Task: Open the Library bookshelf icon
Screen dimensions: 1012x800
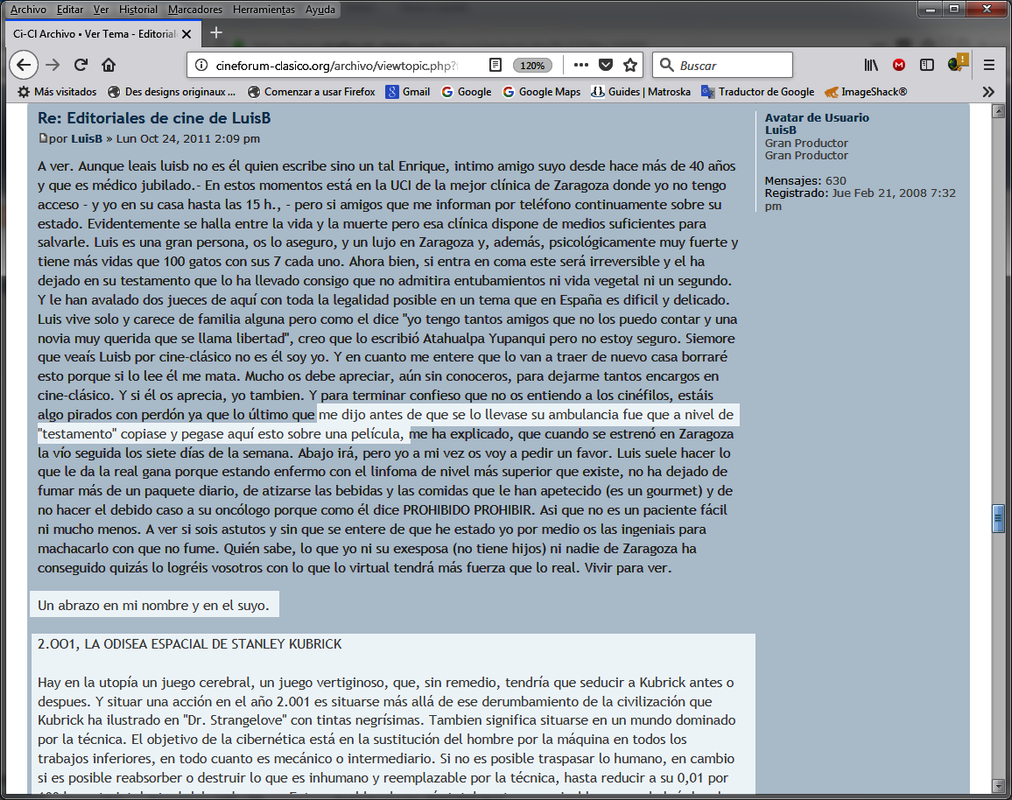Action: click(x=871, y=65)
